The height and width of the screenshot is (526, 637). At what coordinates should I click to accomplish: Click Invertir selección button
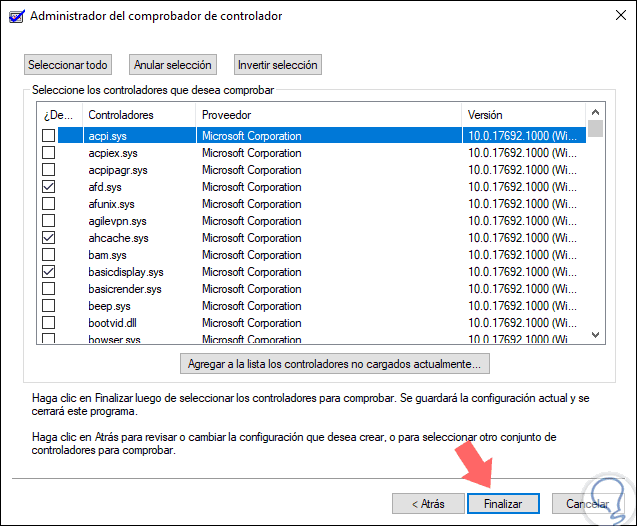pos(277,65)
